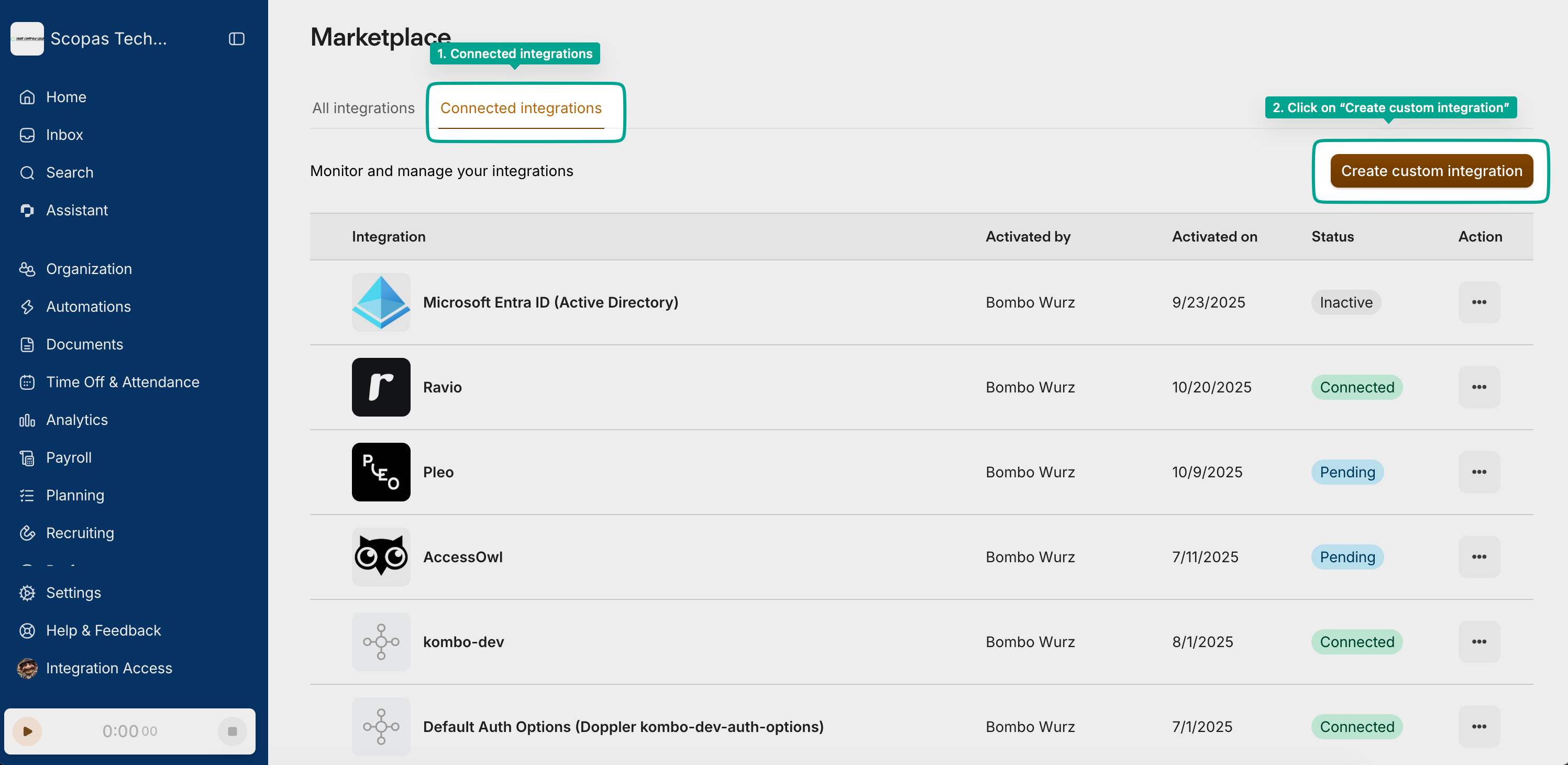
Task: Open Settings gear in sidebar
Action: pos(27,593)
